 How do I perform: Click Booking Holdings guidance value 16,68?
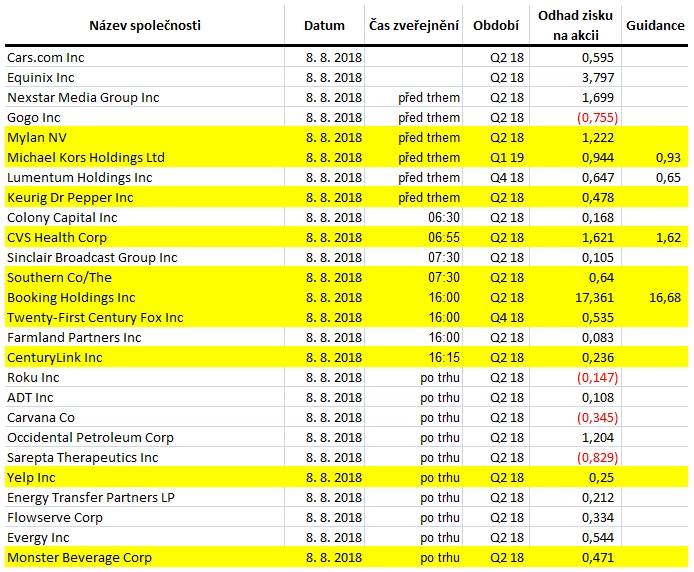665,298
